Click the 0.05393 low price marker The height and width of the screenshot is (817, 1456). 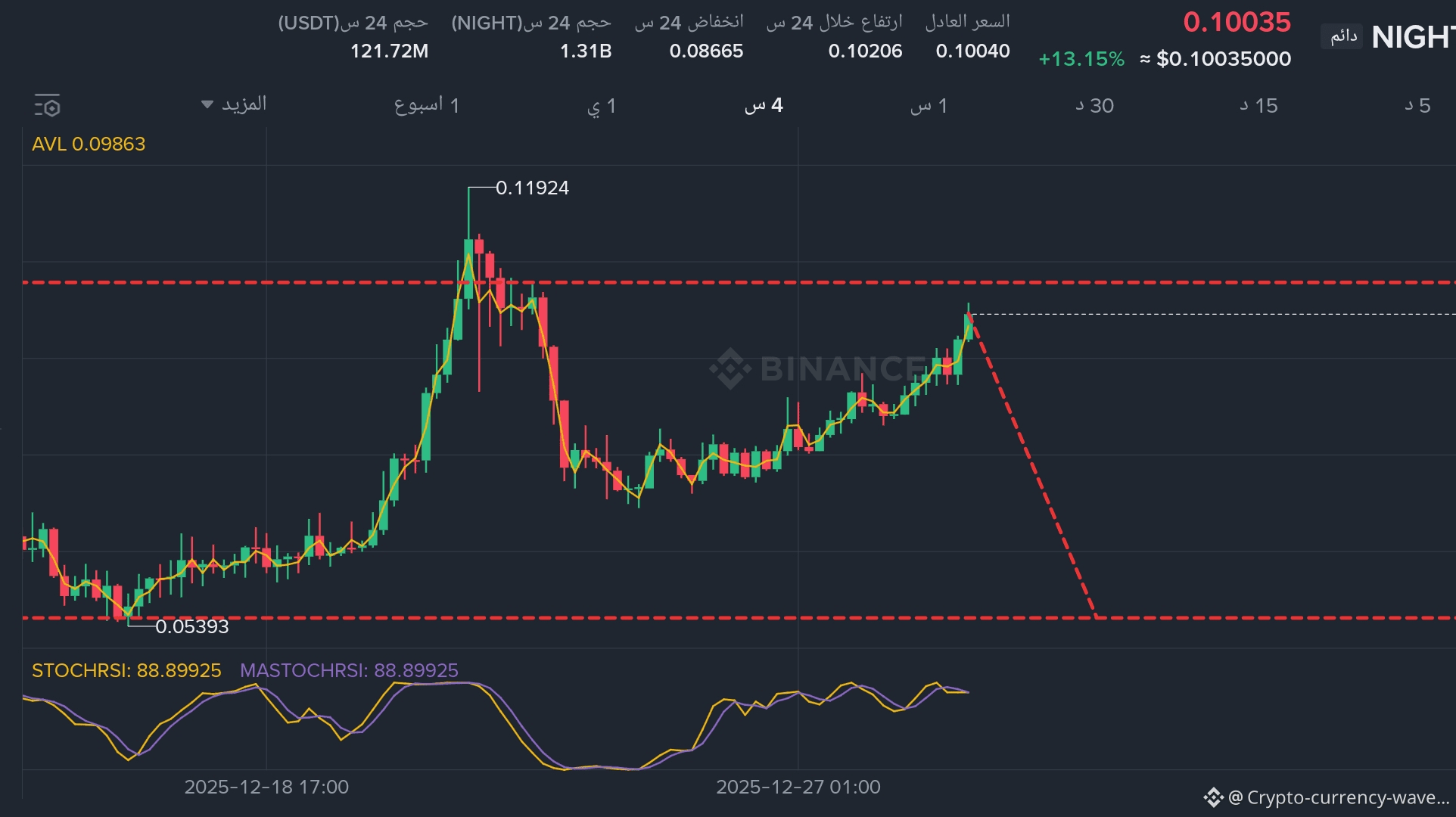191,626
